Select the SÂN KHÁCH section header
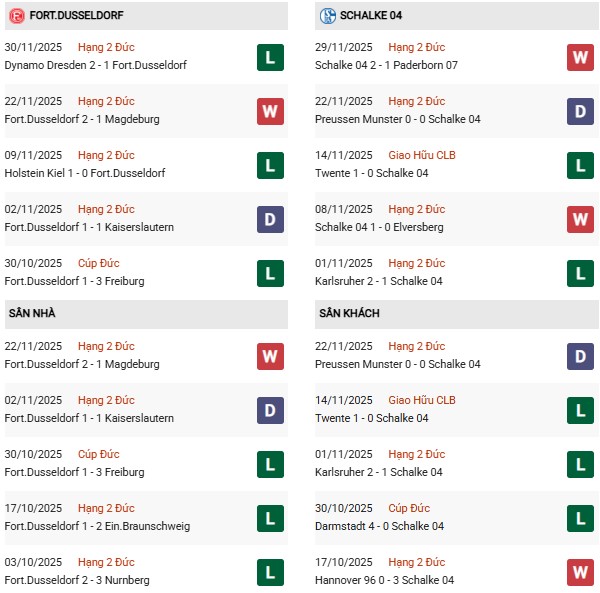Screen dimensions: 600x593 (x=349, y=313)
